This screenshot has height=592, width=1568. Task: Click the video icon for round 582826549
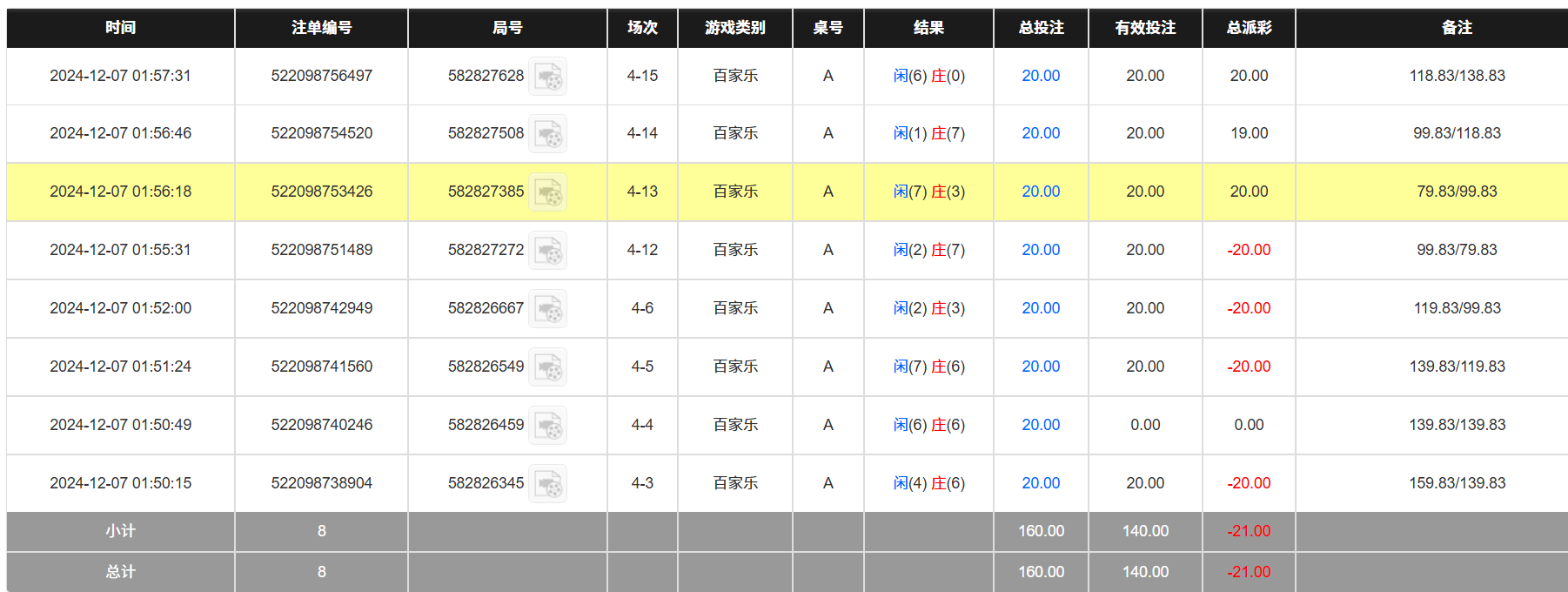[x=548, y=367]
